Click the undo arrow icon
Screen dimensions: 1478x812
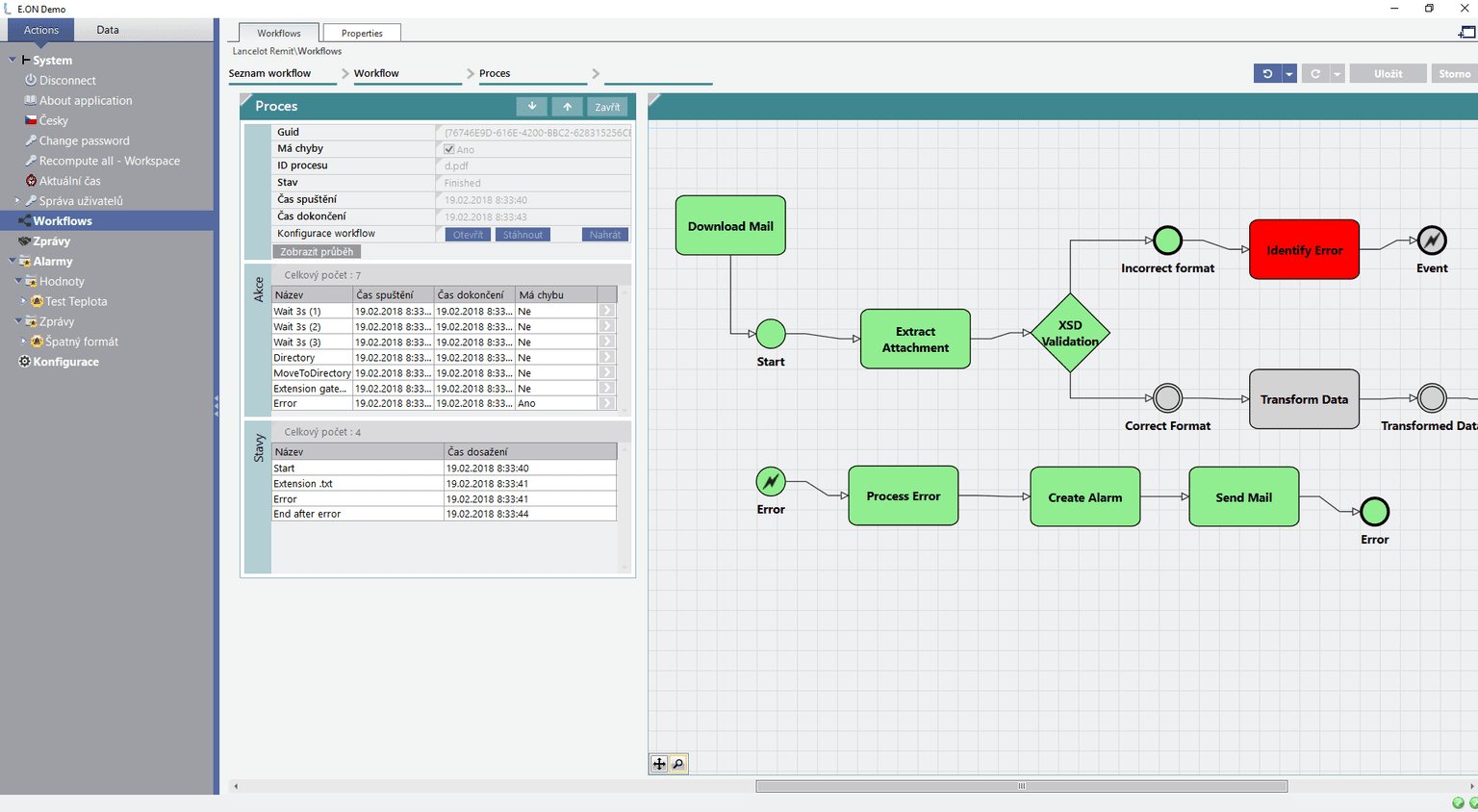pos(1267,74)
